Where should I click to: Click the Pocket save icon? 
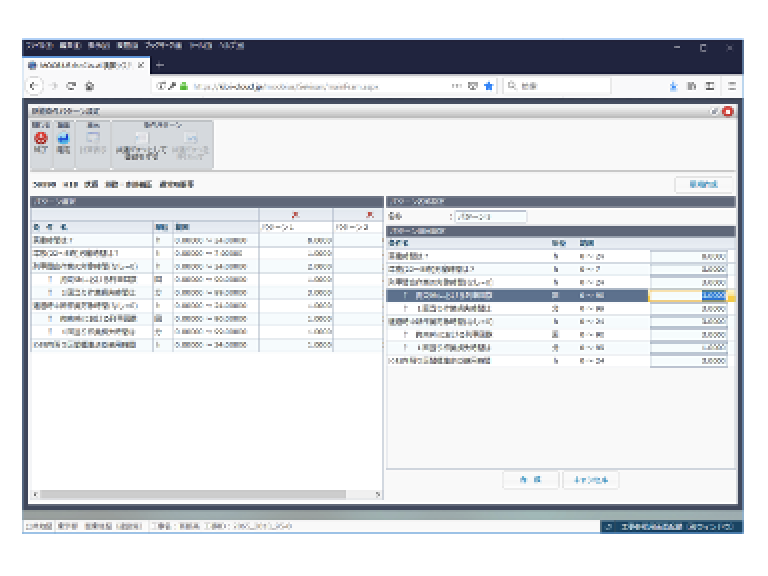(473, 86)
